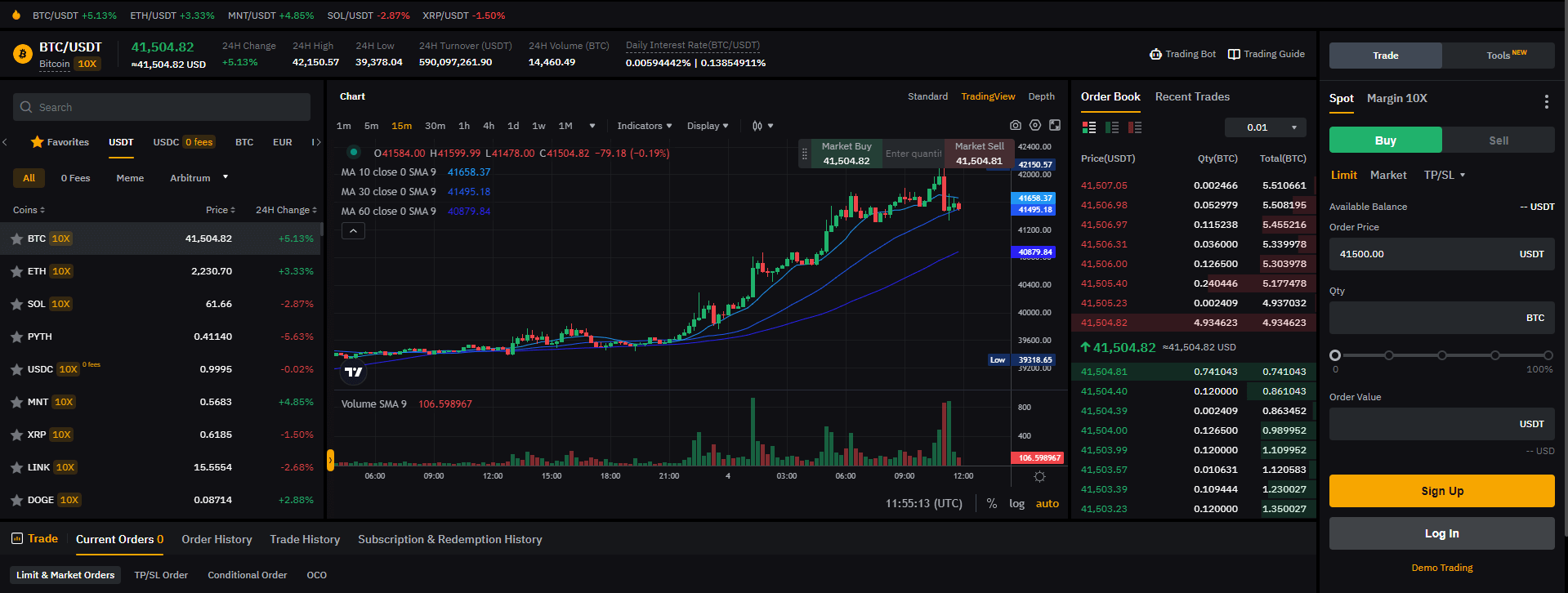This screenshot has height=593, width=1568.
Task: Click the star icon next to ETH
Action: (x=16, y=271)
